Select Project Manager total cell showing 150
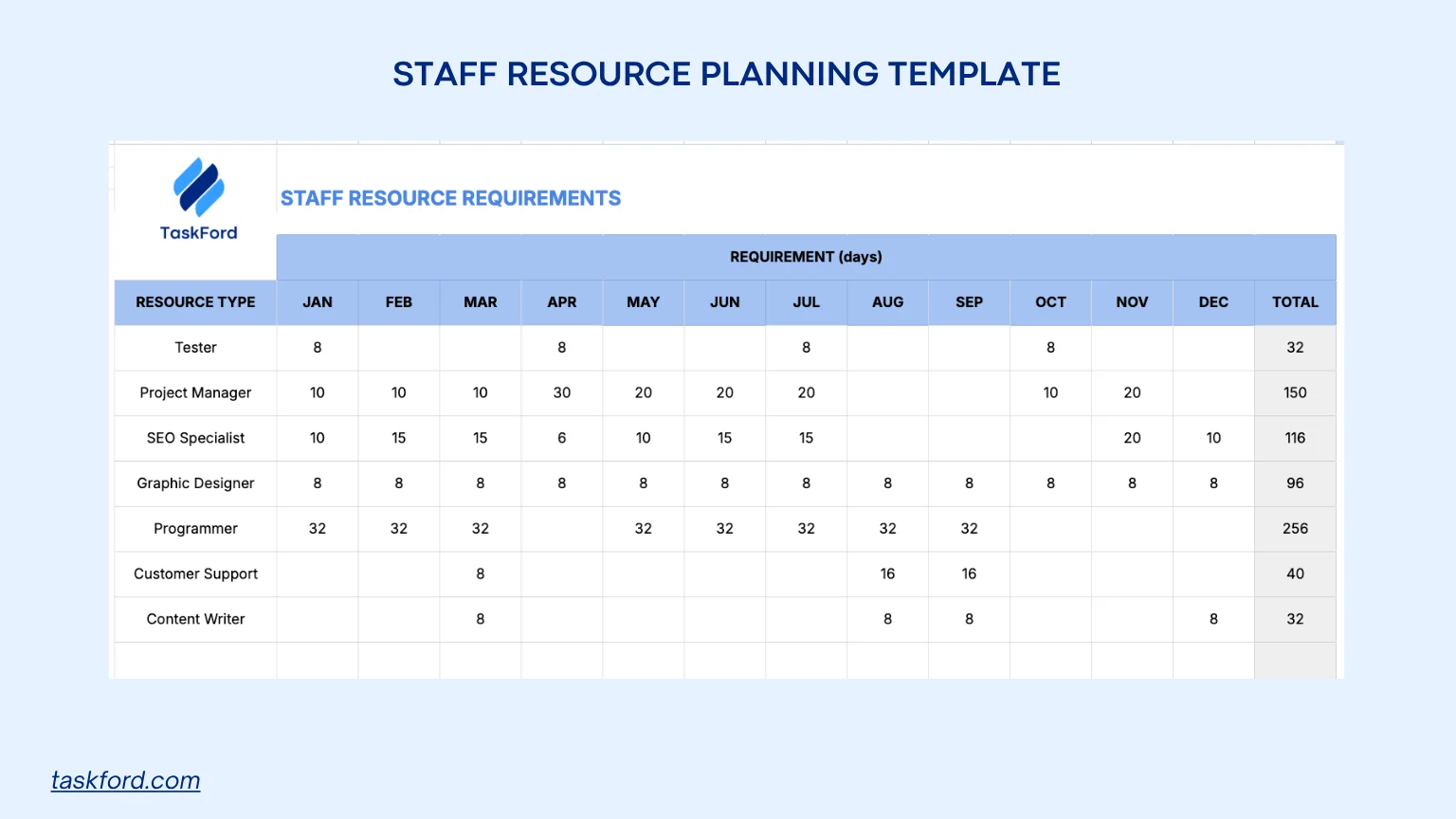 click(1296, 392)
